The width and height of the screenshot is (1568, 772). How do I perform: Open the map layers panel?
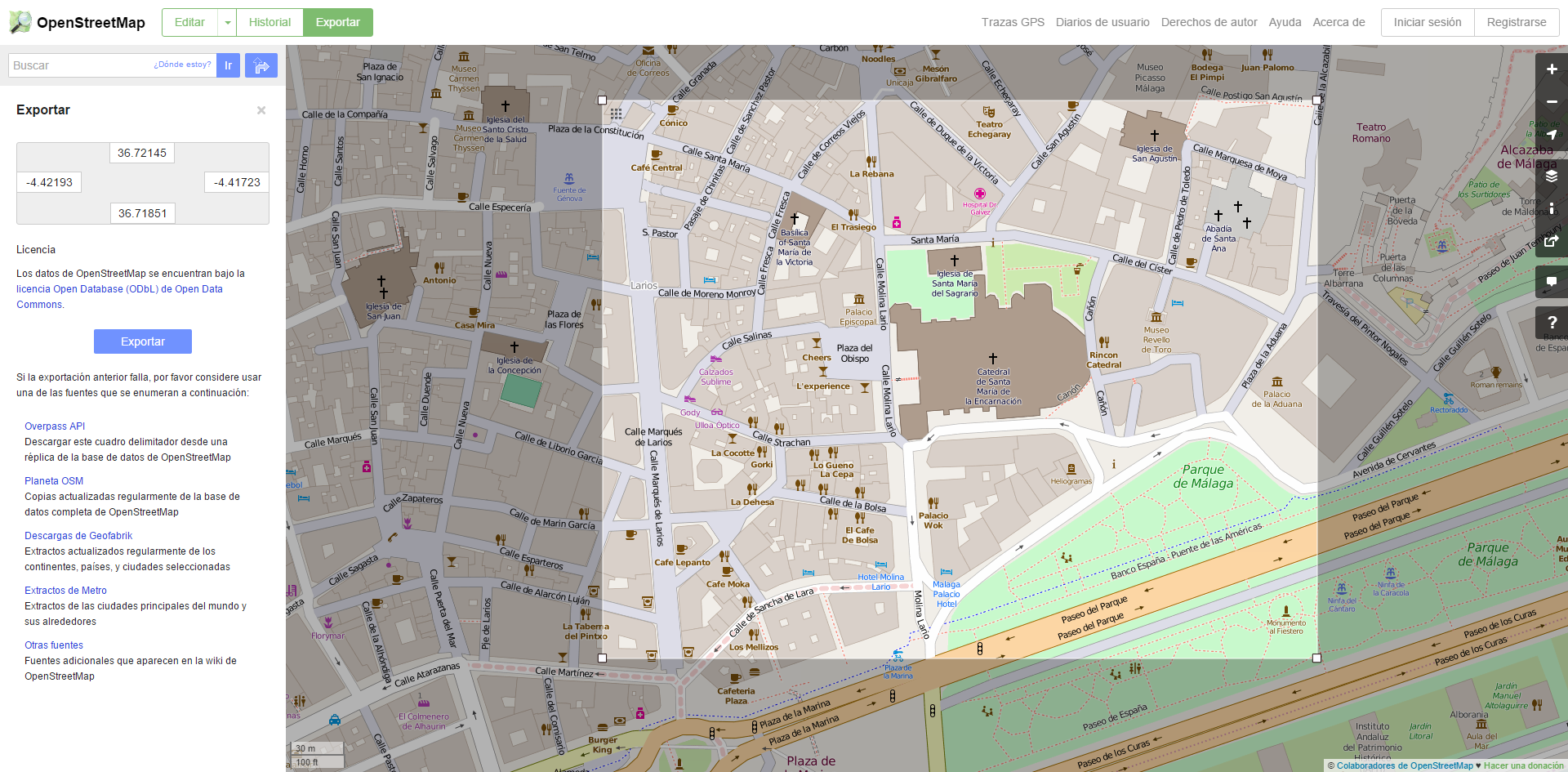[1551, 176]
